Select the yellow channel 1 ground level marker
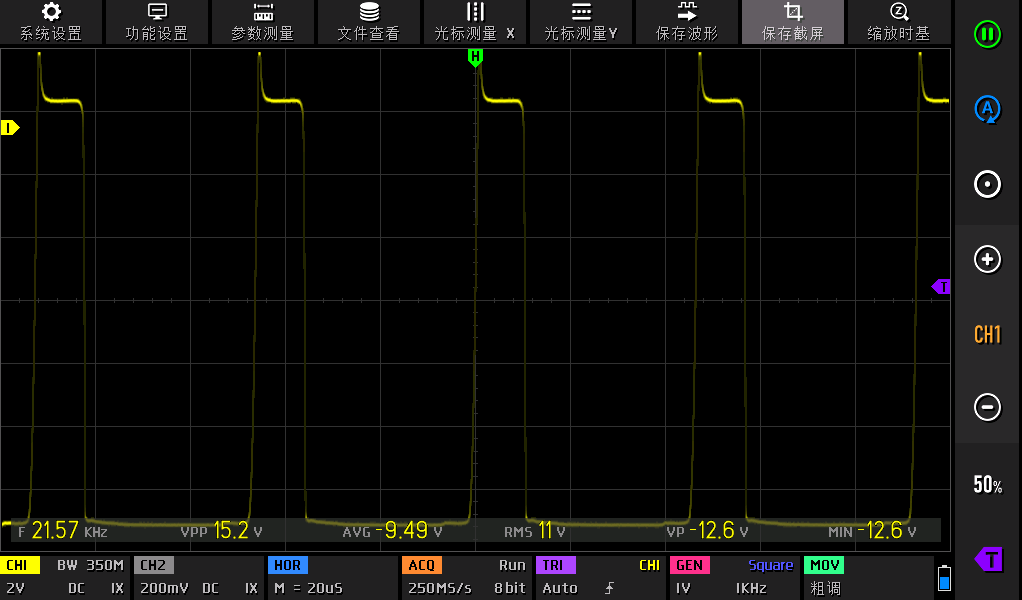This screenshot has height=600, width=1022. point(10,128)
